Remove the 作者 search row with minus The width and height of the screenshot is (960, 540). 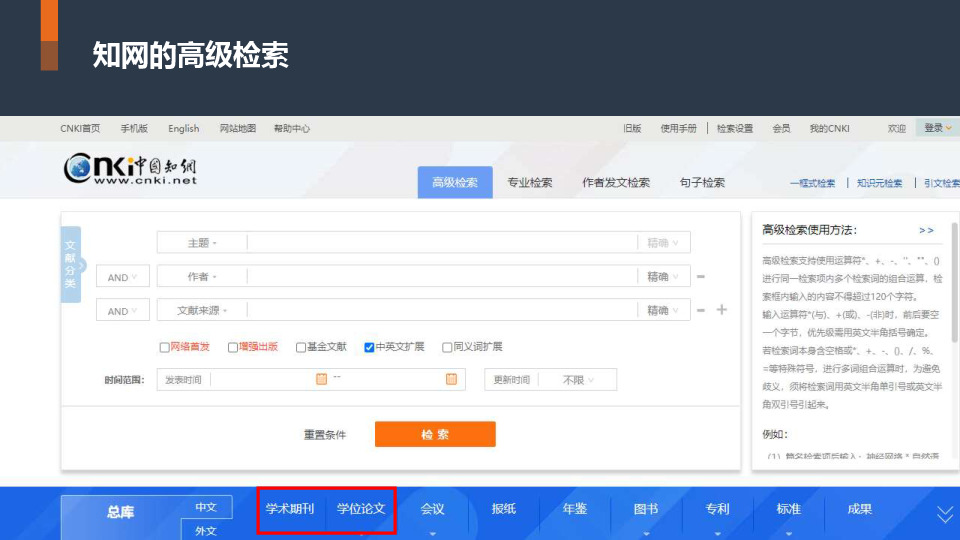pyautogui.click(x=701, y=277)
